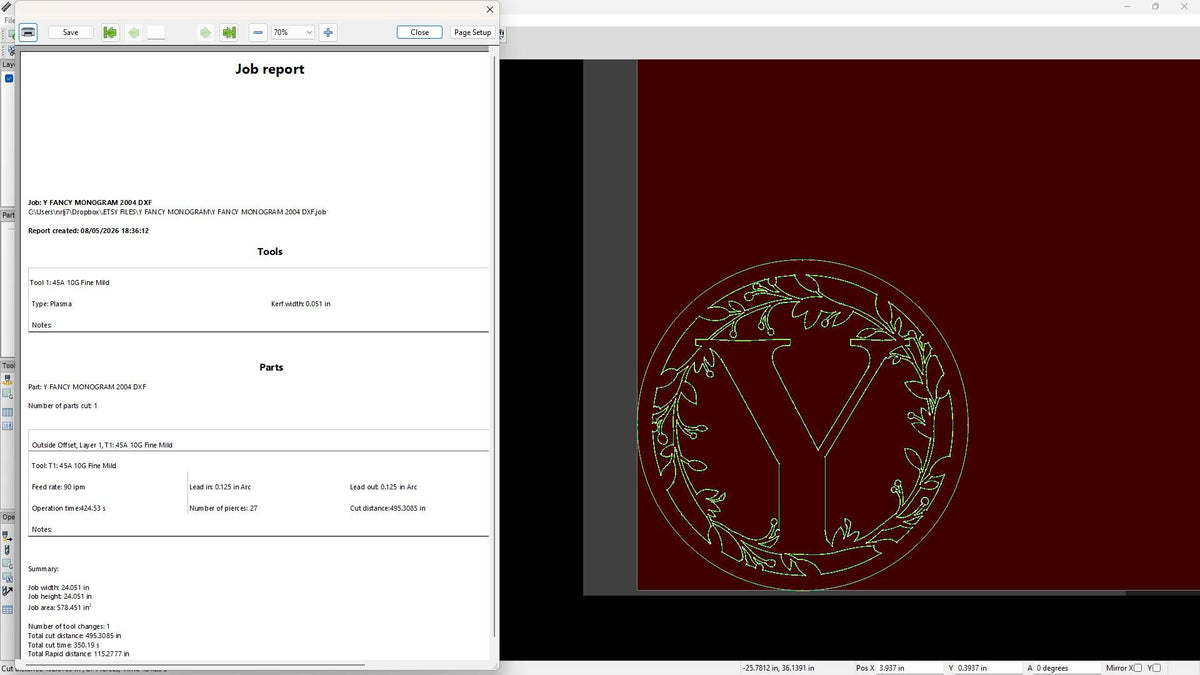Click 'Lead in: 0.125 in Arc' text
The height and width of the screenshot is (675, 1200).
click(x=220, y=487)
